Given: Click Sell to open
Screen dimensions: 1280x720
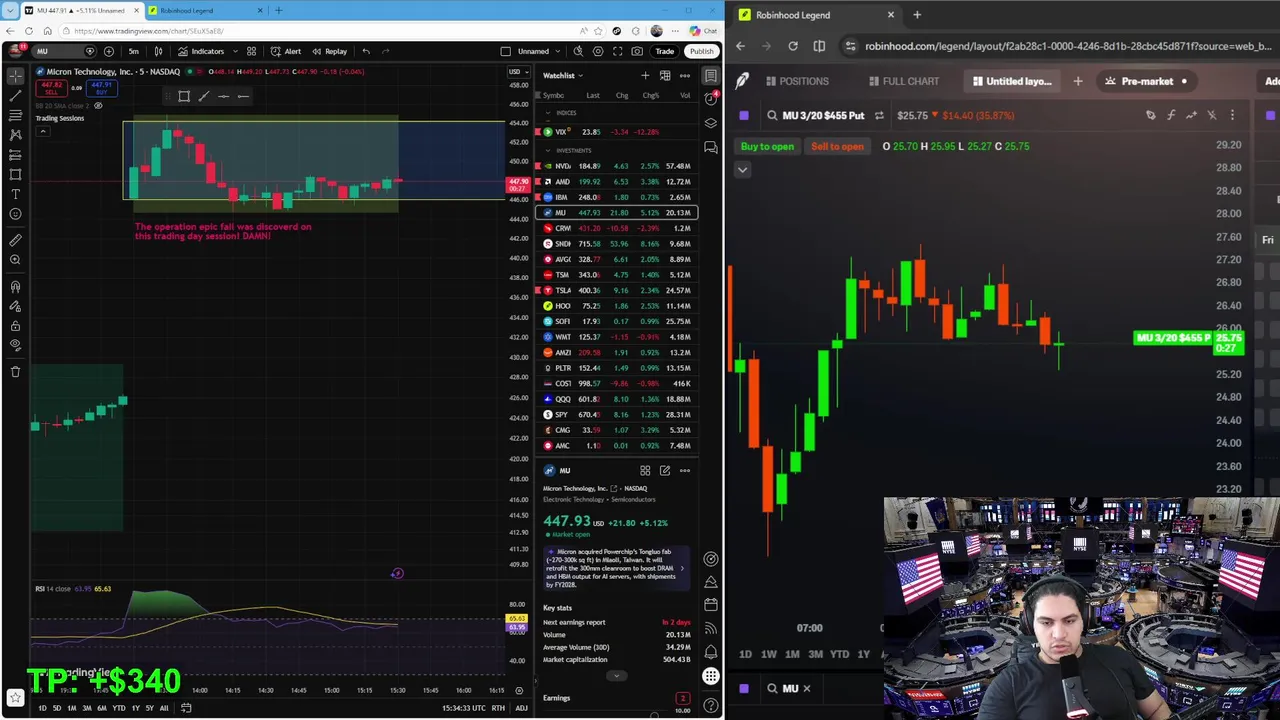Looking at the screenshot, I should [837, 146].
